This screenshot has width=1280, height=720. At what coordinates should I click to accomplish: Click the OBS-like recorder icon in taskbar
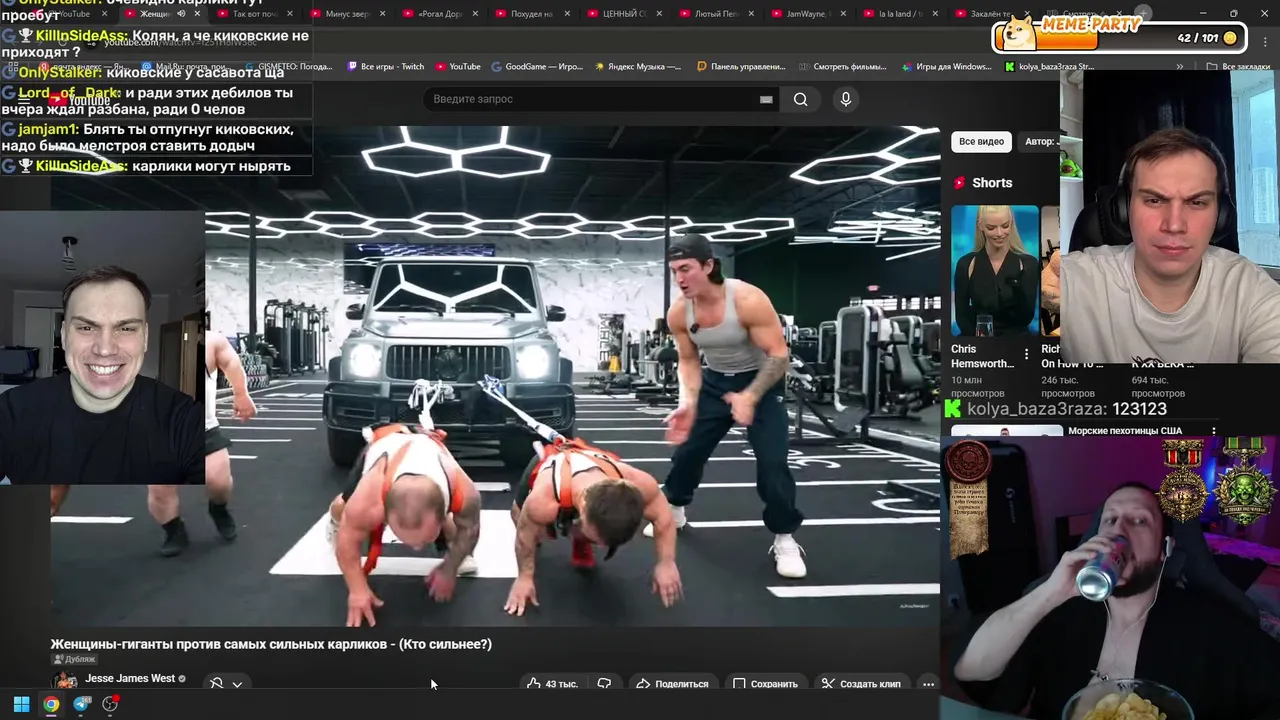(110, 704)
